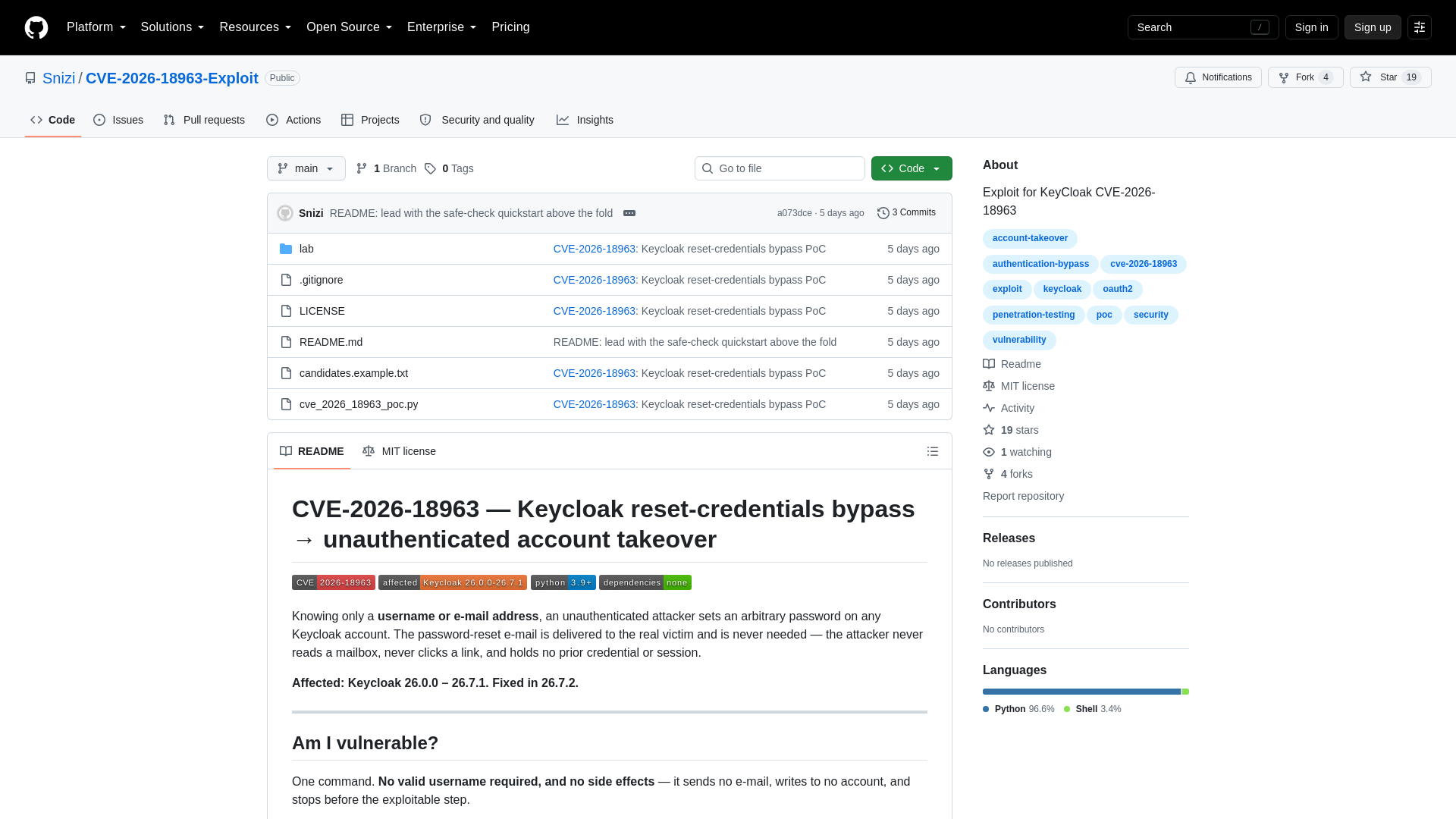Open the CVE-2026-18963-Exploit repository link
The image size is (1456, 819).
[172, 78]
